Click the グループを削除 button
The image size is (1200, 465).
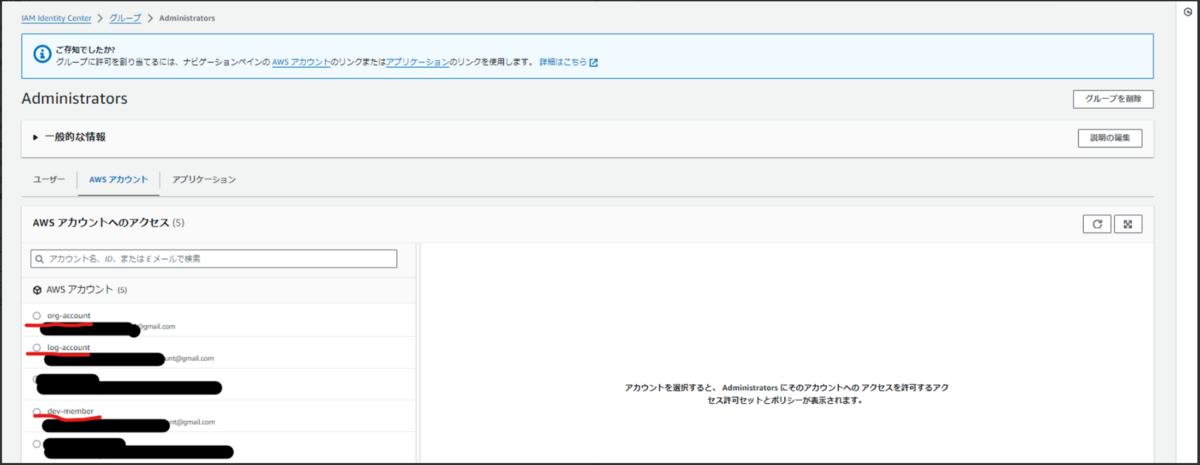1113,99
